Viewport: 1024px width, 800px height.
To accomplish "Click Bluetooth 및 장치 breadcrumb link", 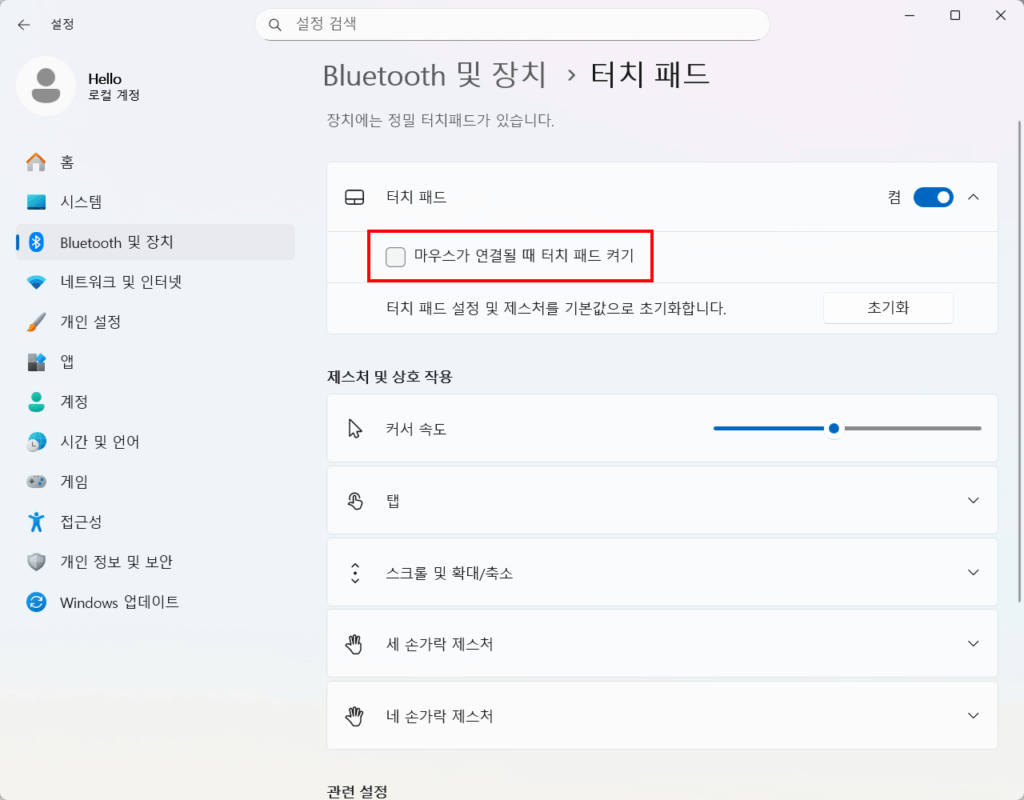I will (434, 75).
